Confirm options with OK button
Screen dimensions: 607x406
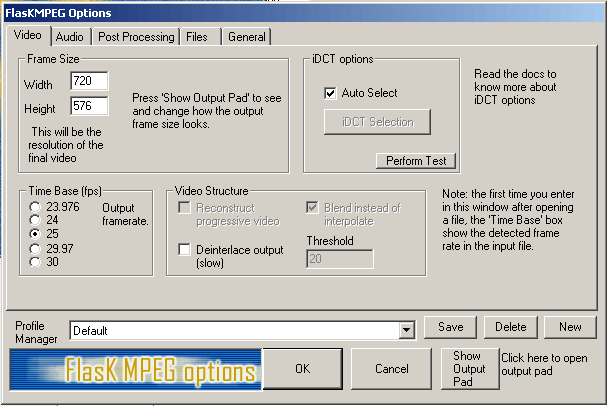(x=303, y=369)
